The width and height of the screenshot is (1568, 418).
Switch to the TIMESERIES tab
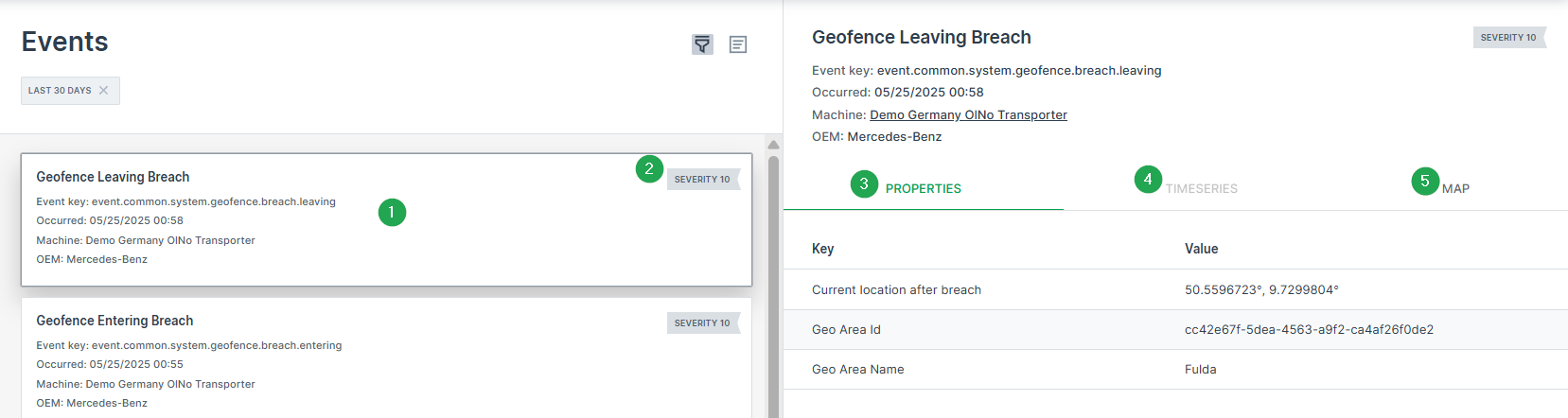pyautogui.click(x=1201, y=189)
